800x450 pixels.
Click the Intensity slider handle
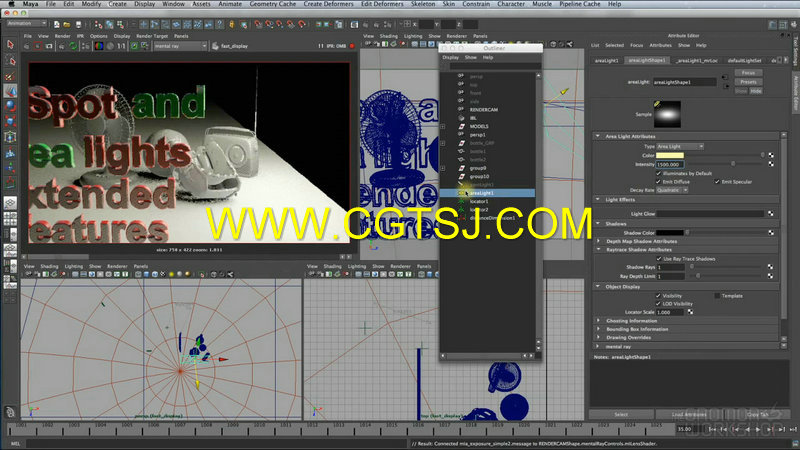click(733, 164)
